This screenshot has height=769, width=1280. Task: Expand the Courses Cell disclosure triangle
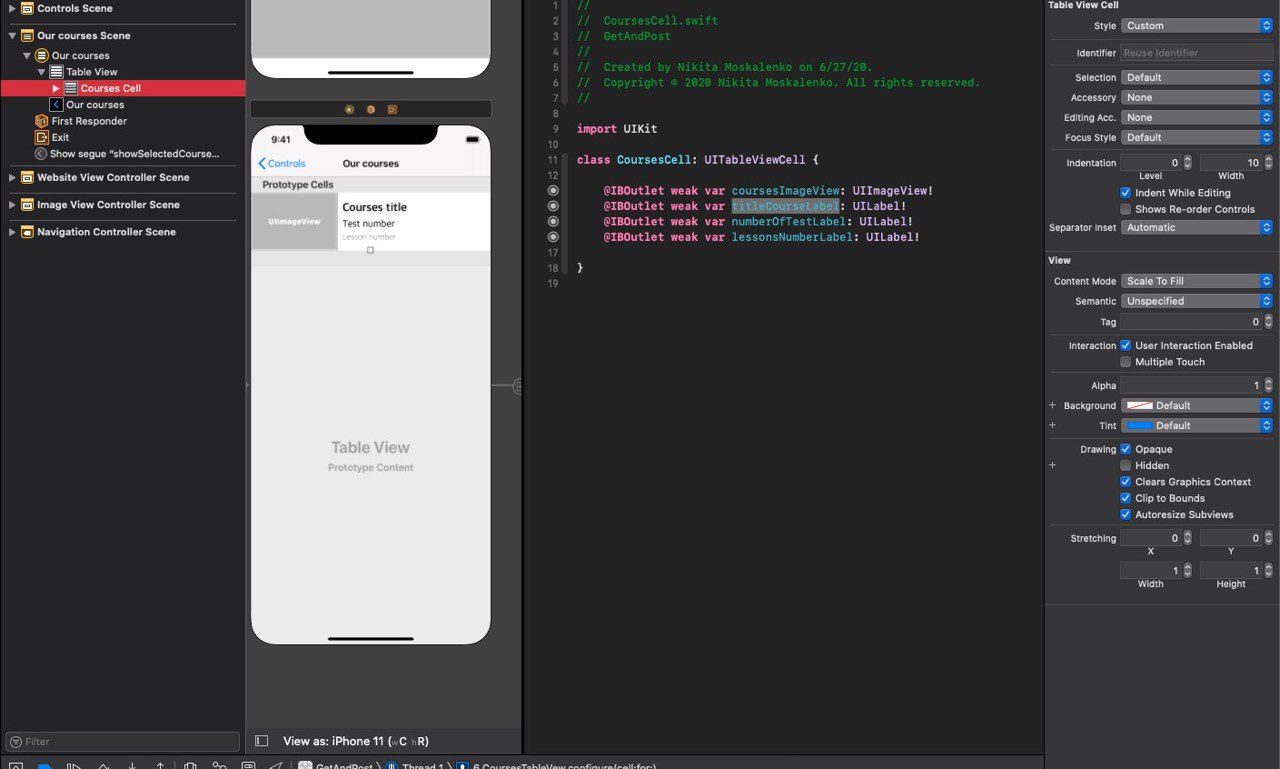56,88
